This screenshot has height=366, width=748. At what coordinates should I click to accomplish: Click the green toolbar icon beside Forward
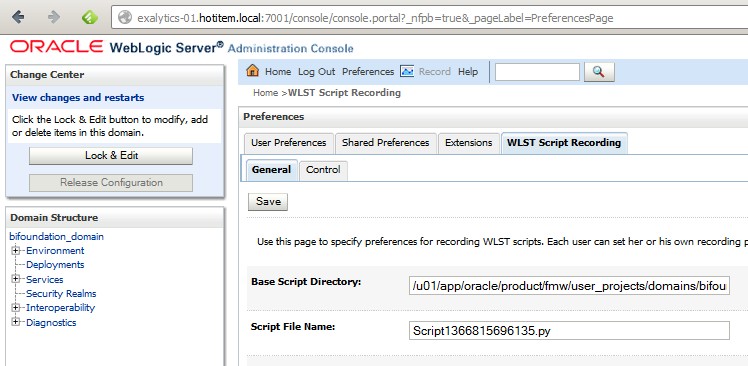[90, 18]
